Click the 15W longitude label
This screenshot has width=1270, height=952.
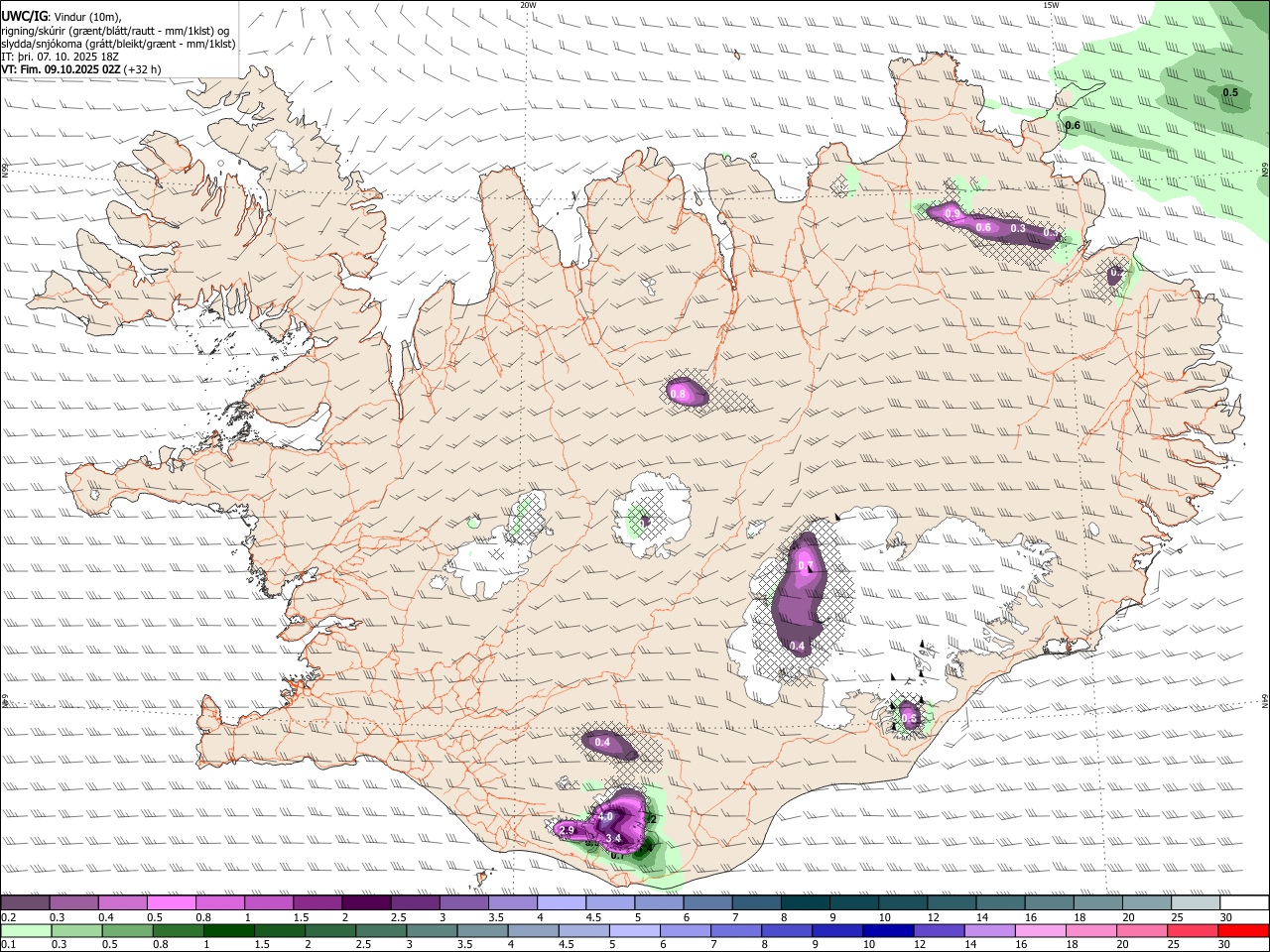tap(1050, 5)
